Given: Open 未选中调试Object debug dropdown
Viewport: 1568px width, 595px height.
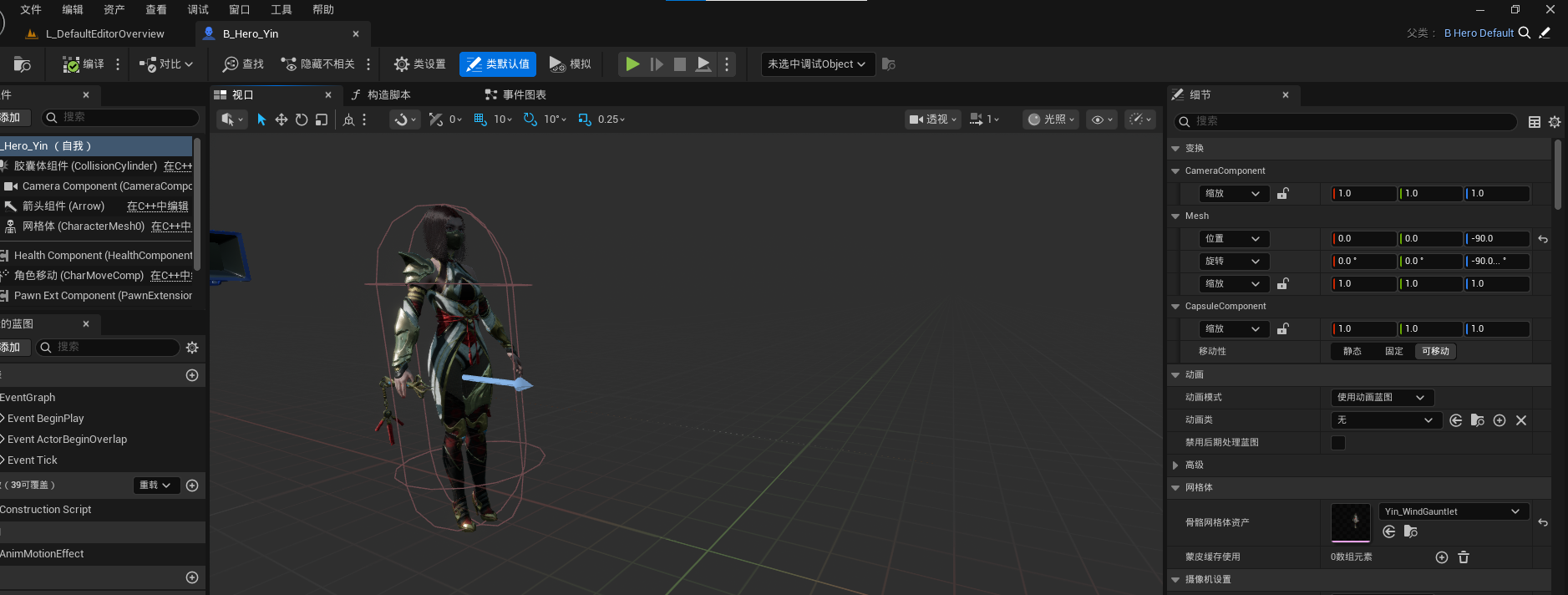Looking at the screenshot, I should click(817, 64).
